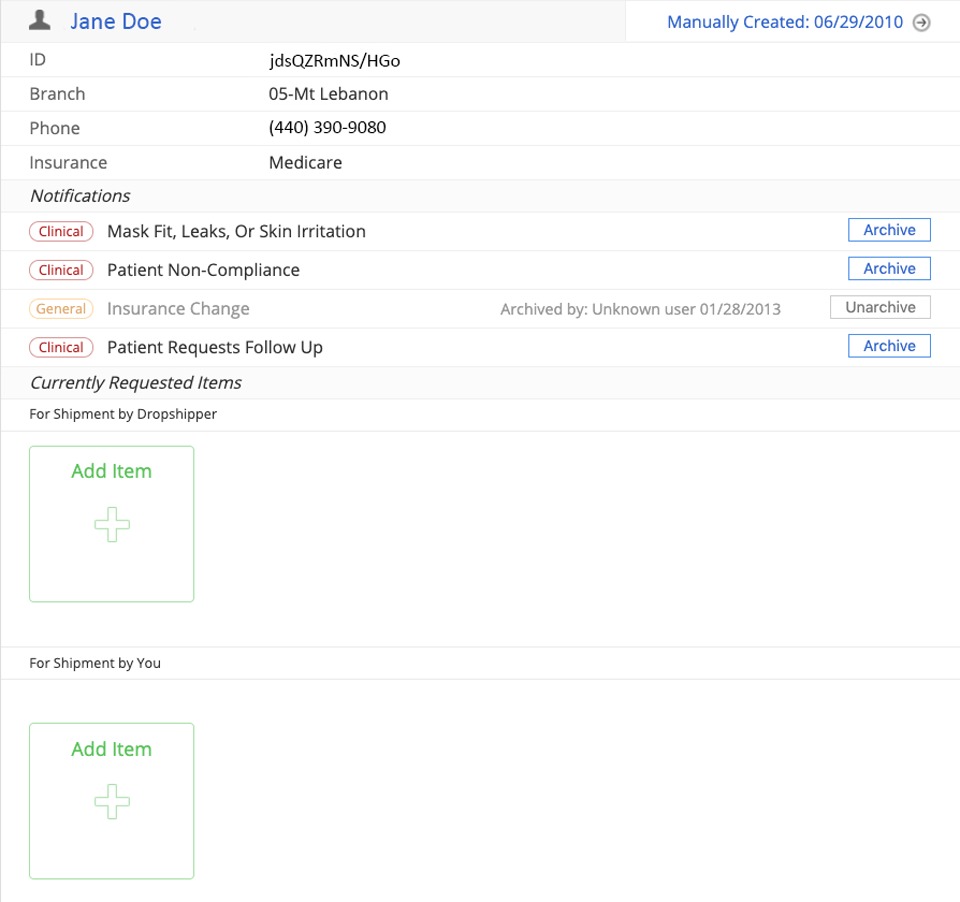Click the Medicare insurance value
The image size is (960, 902).
(x=305, y=162)
